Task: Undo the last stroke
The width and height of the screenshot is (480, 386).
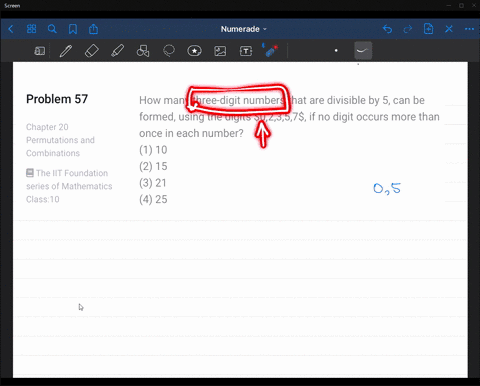Action: [x=387, y=29]
